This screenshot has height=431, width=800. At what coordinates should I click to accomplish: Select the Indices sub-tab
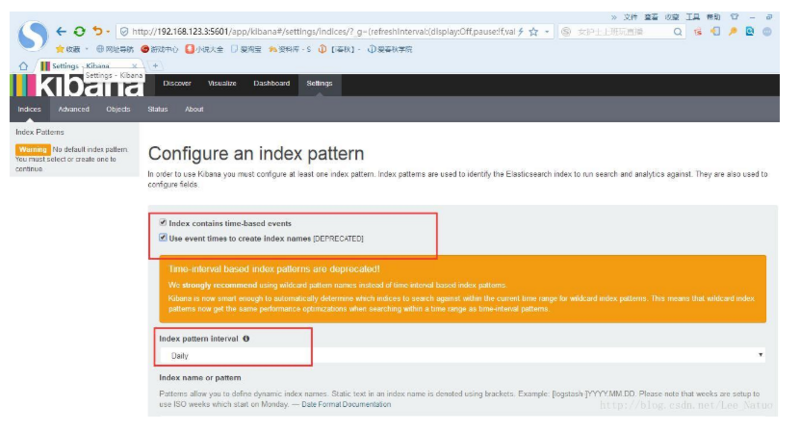(29, 109)
